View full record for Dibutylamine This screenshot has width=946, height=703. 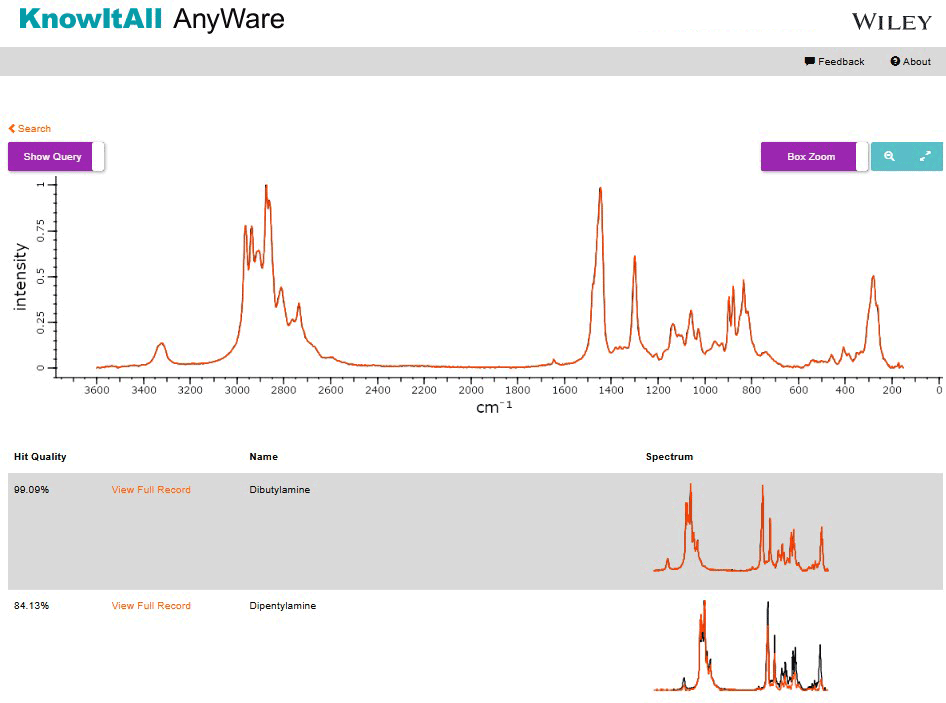[151, 490]
